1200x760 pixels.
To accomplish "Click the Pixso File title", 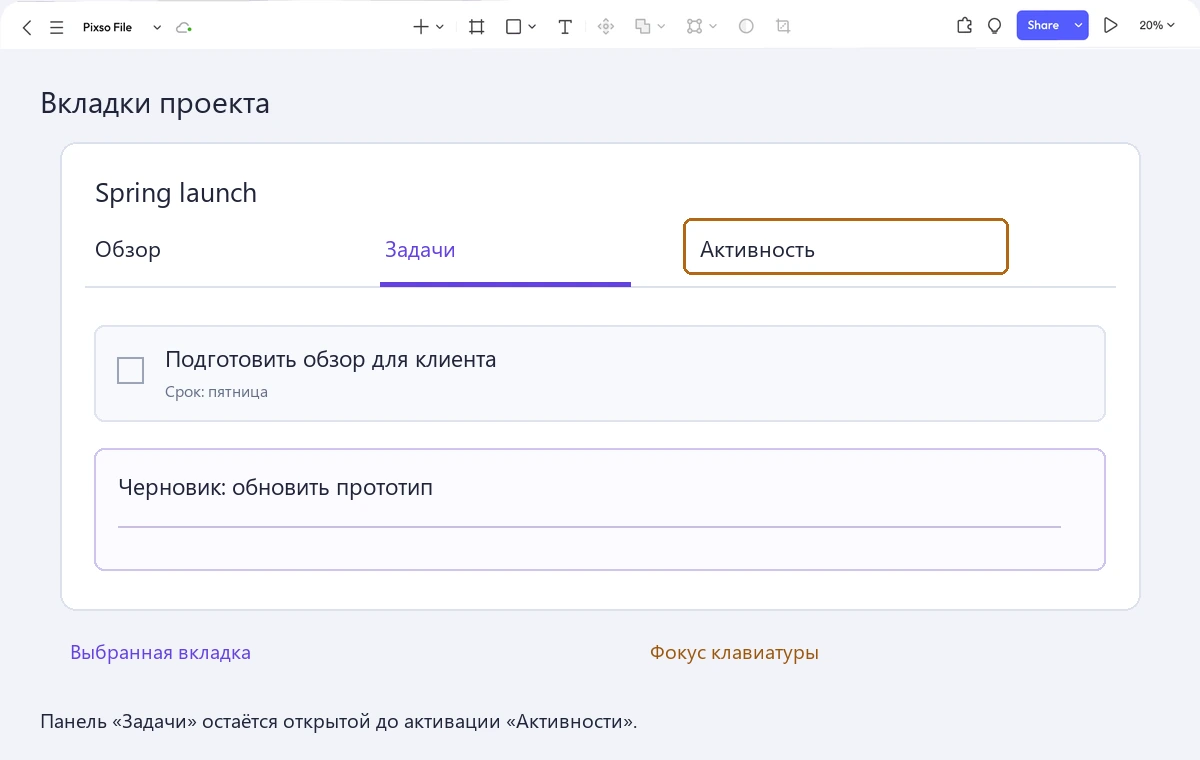I will [x=107, y=27].
